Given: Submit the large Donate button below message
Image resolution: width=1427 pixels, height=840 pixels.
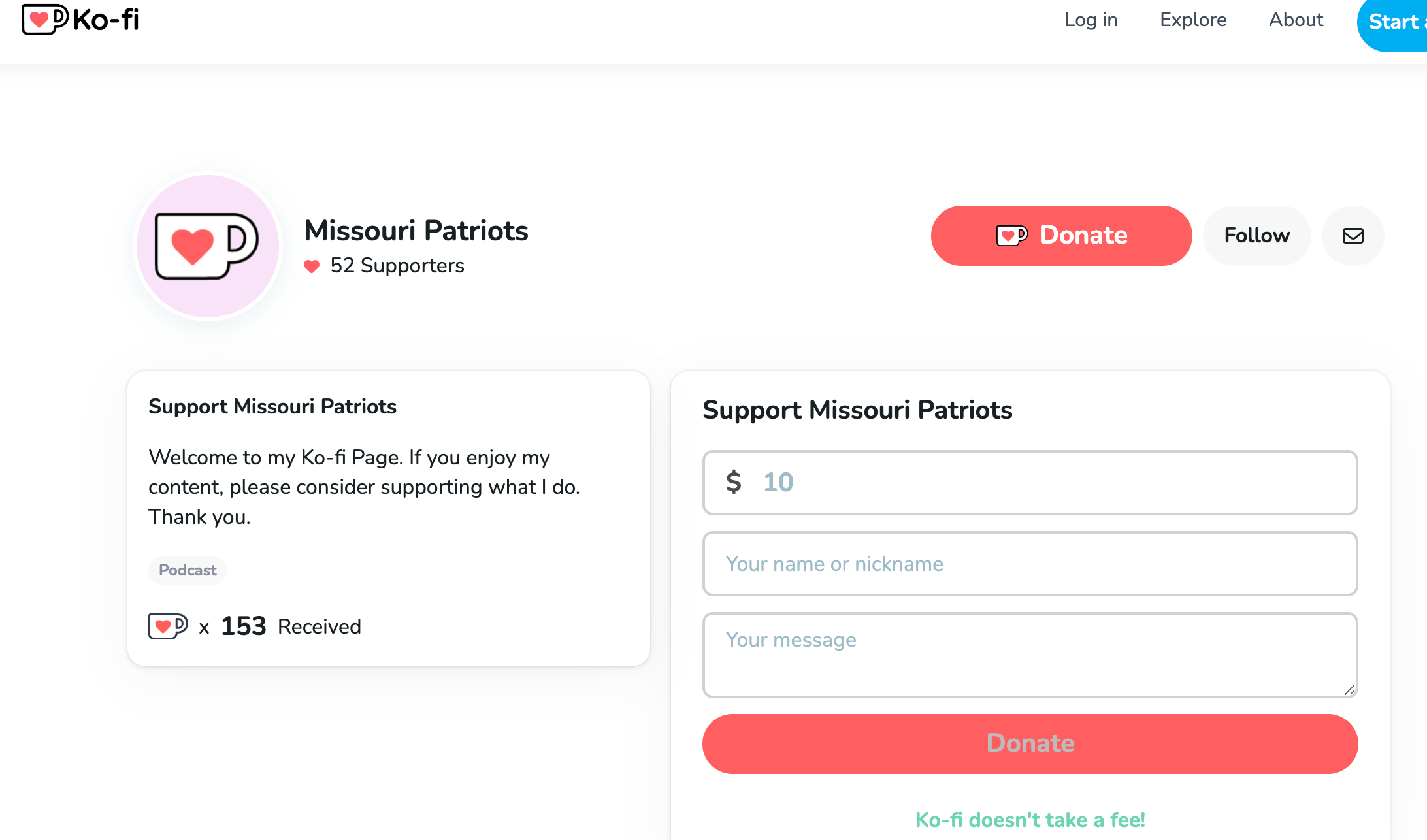Looking at the screenshot, I should point(1030,743).
